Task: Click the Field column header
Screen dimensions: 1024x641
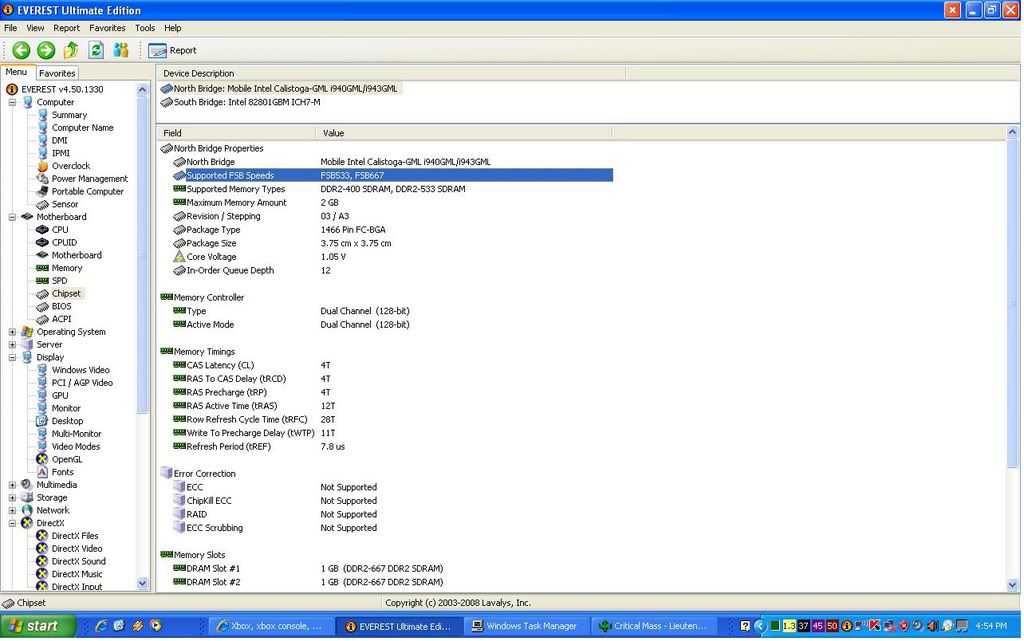Action: tap(236, 133)
